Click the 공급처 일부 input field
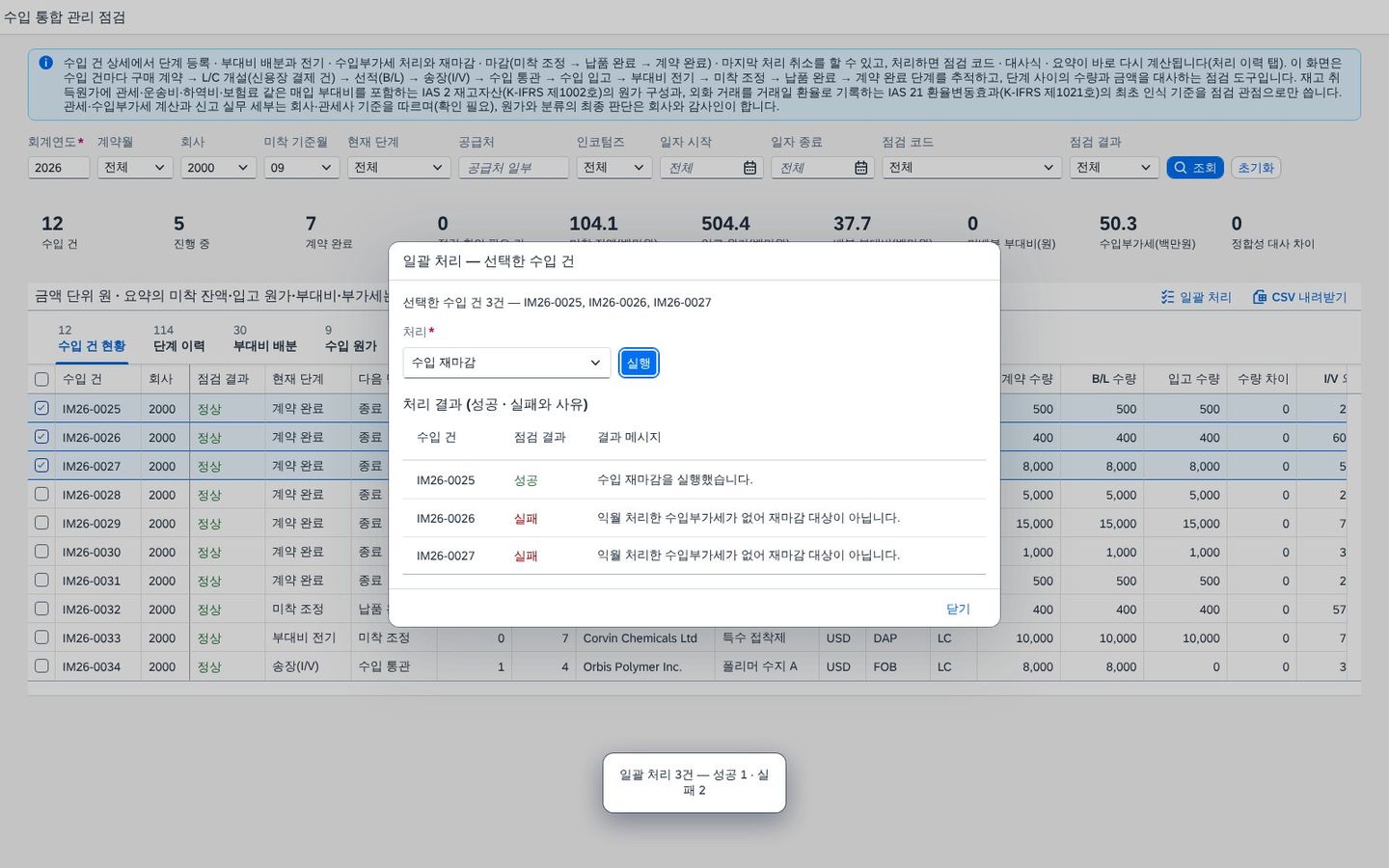The height and width of the screenshot is (868, 1389). [513, 168]
